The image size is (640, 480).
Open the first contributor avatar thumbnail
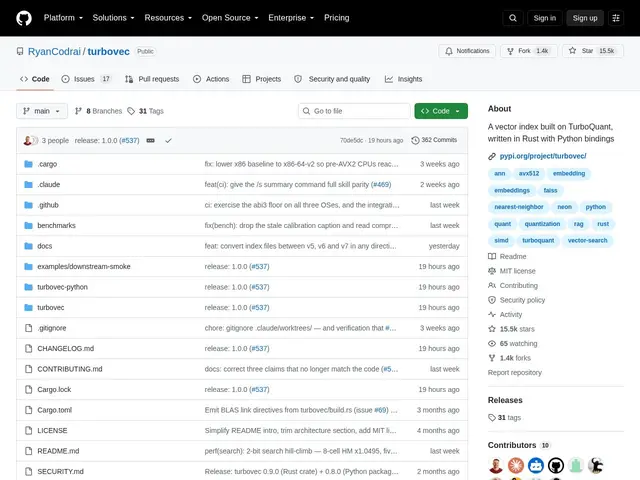click(496, 465)
